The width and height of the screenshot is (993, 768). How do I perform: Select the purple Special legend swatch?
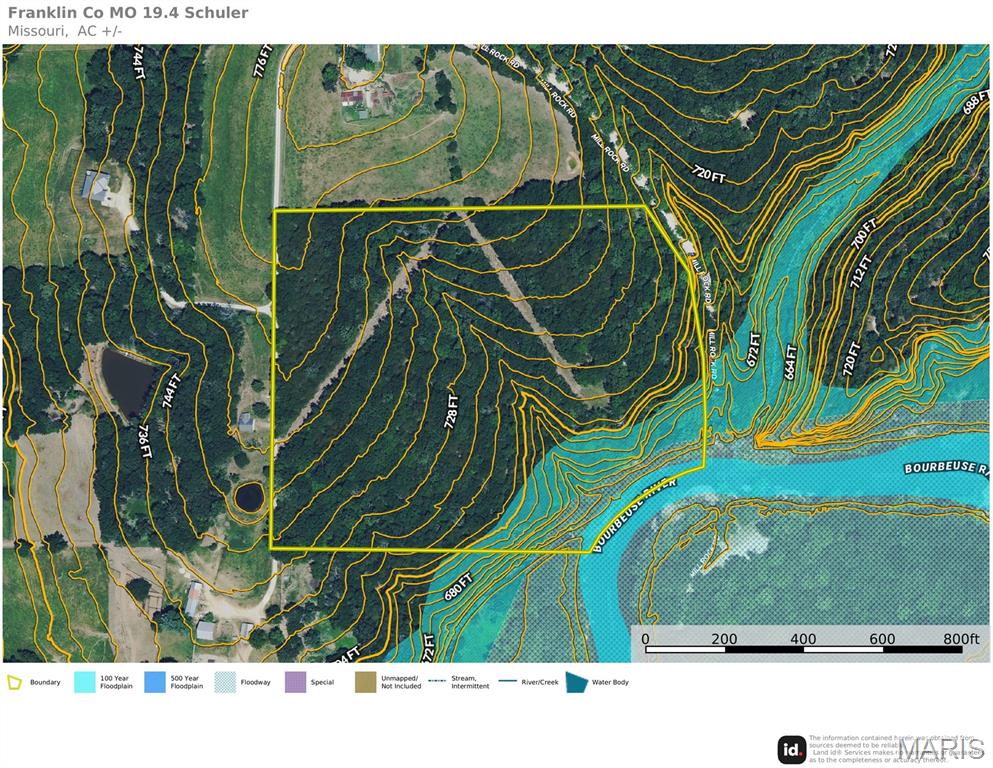coord(295,682)
